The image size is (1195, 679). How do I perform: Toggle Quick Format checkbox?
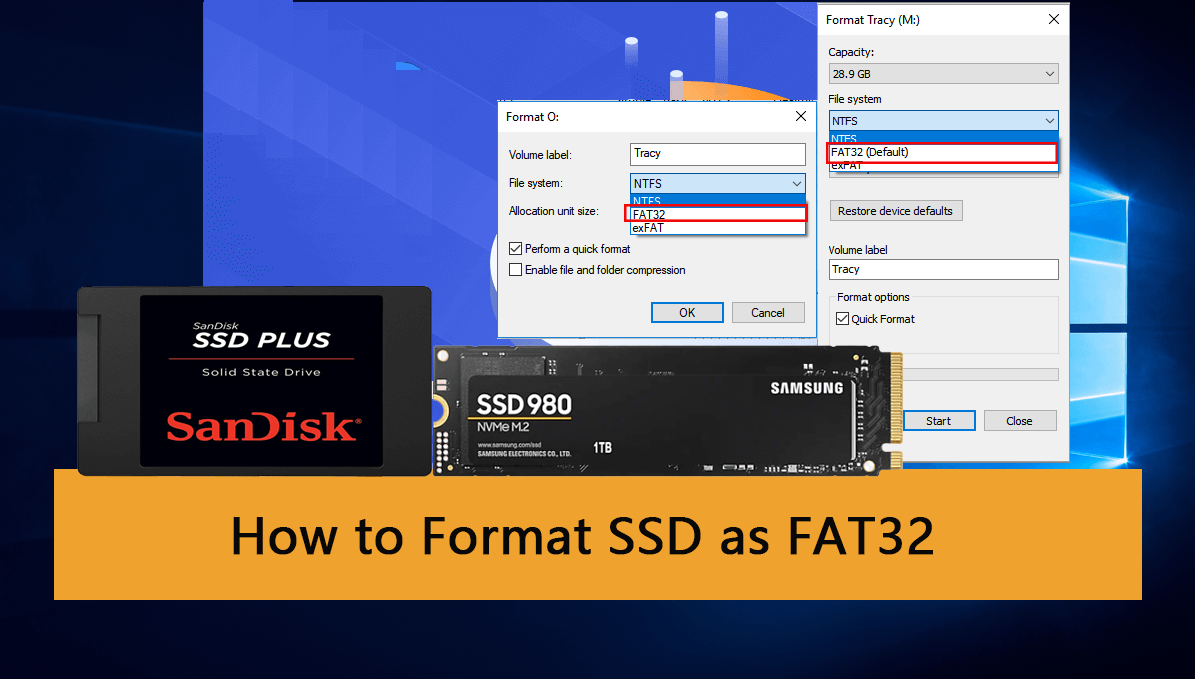[842, 319]
